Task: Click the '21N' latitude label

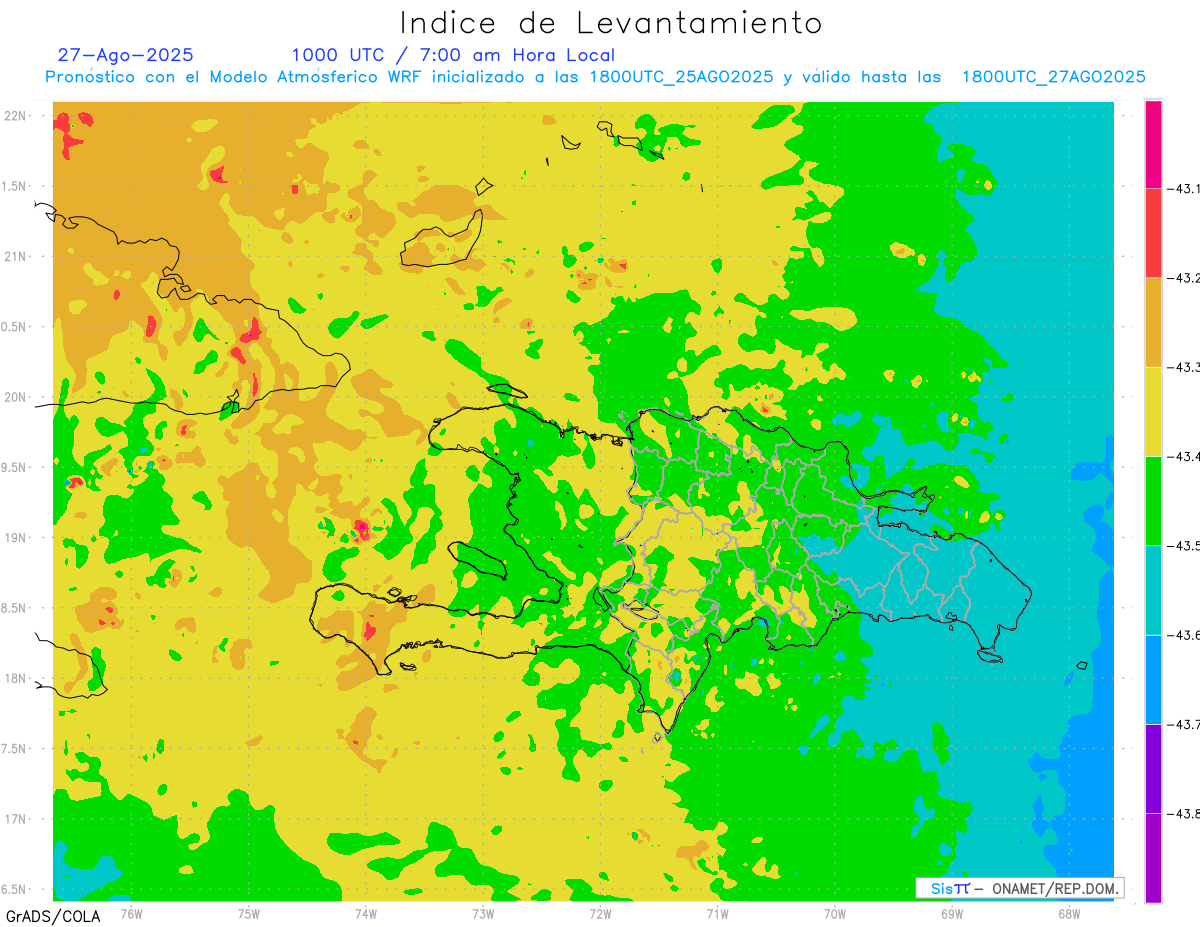Action: (15, 257)
